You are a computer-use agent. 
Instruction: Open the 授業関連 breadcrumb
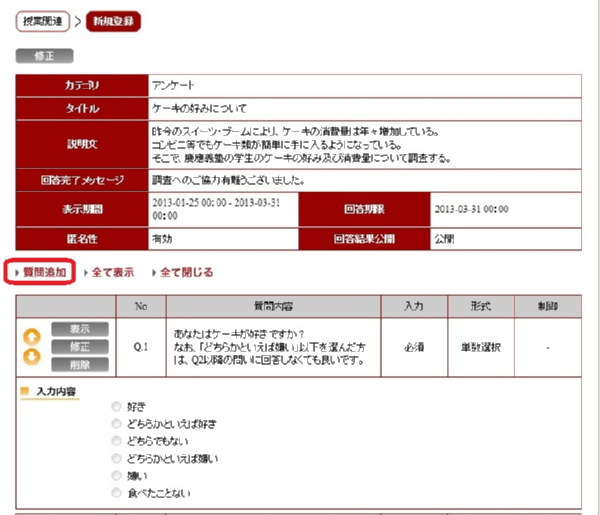(43, 20)
